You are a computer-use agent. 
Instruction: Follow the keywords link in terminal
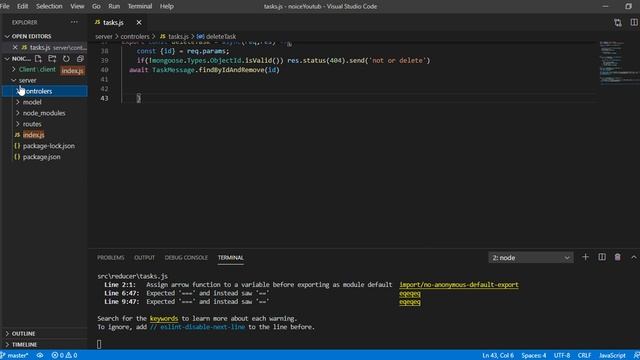coord(164,318)
